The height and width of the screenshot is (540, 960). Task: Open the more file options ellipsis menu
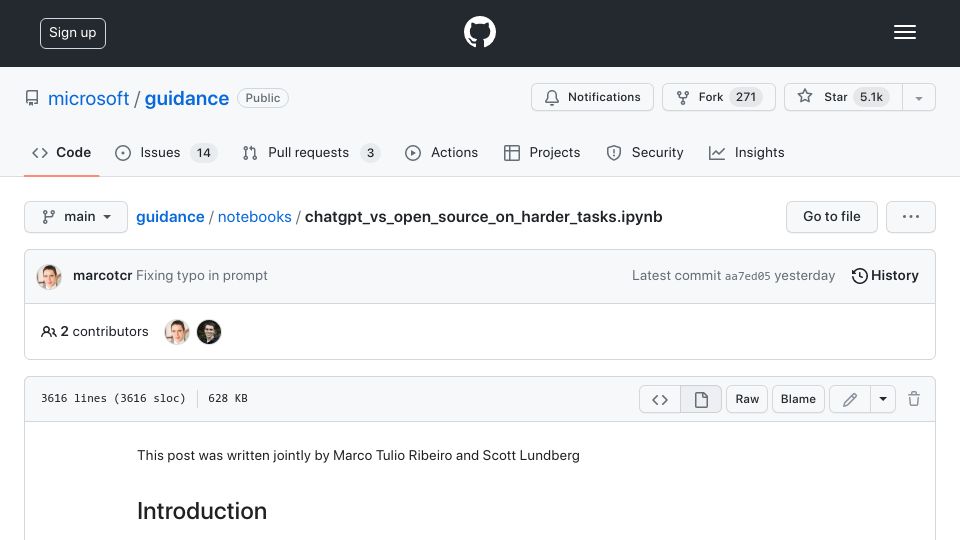pos(910,217)
